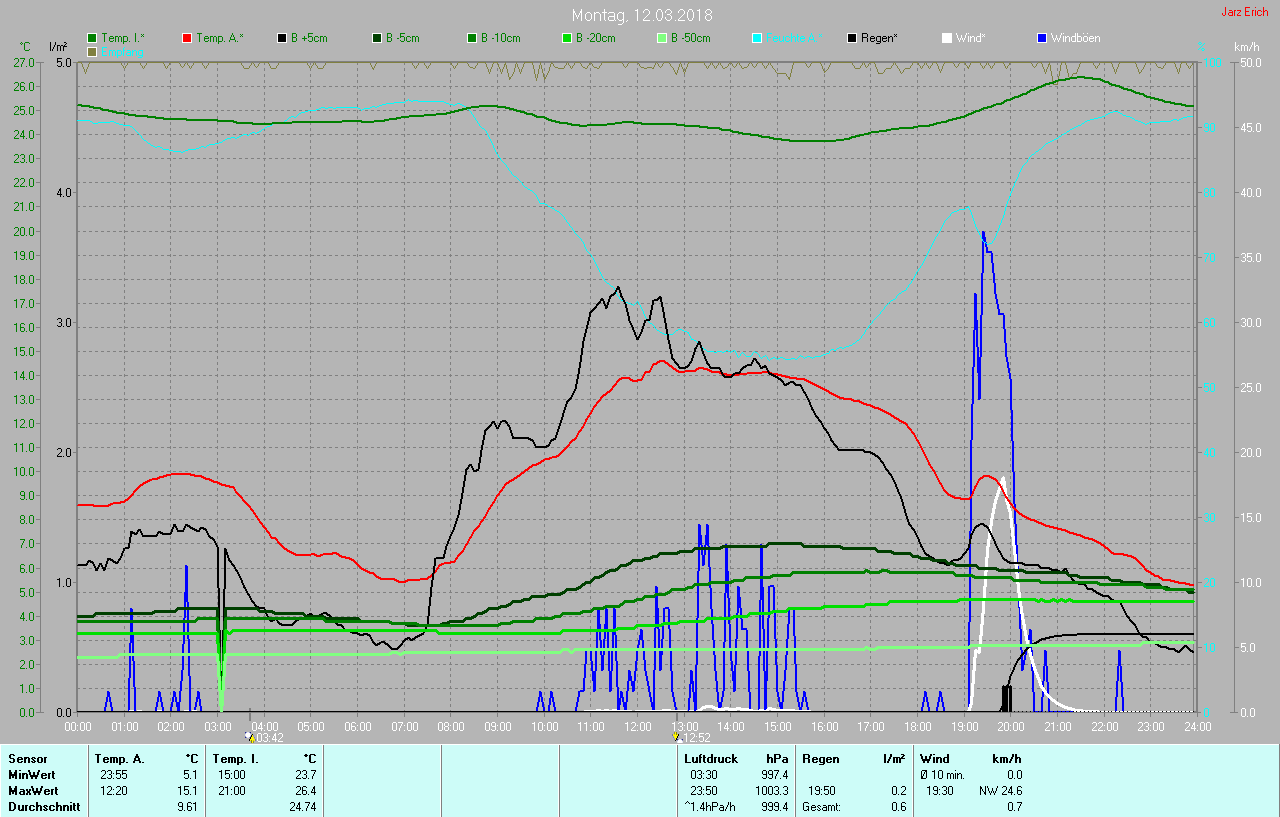Select the 'Regen*' legend label
1280x817 pixels.
[879, 38]
